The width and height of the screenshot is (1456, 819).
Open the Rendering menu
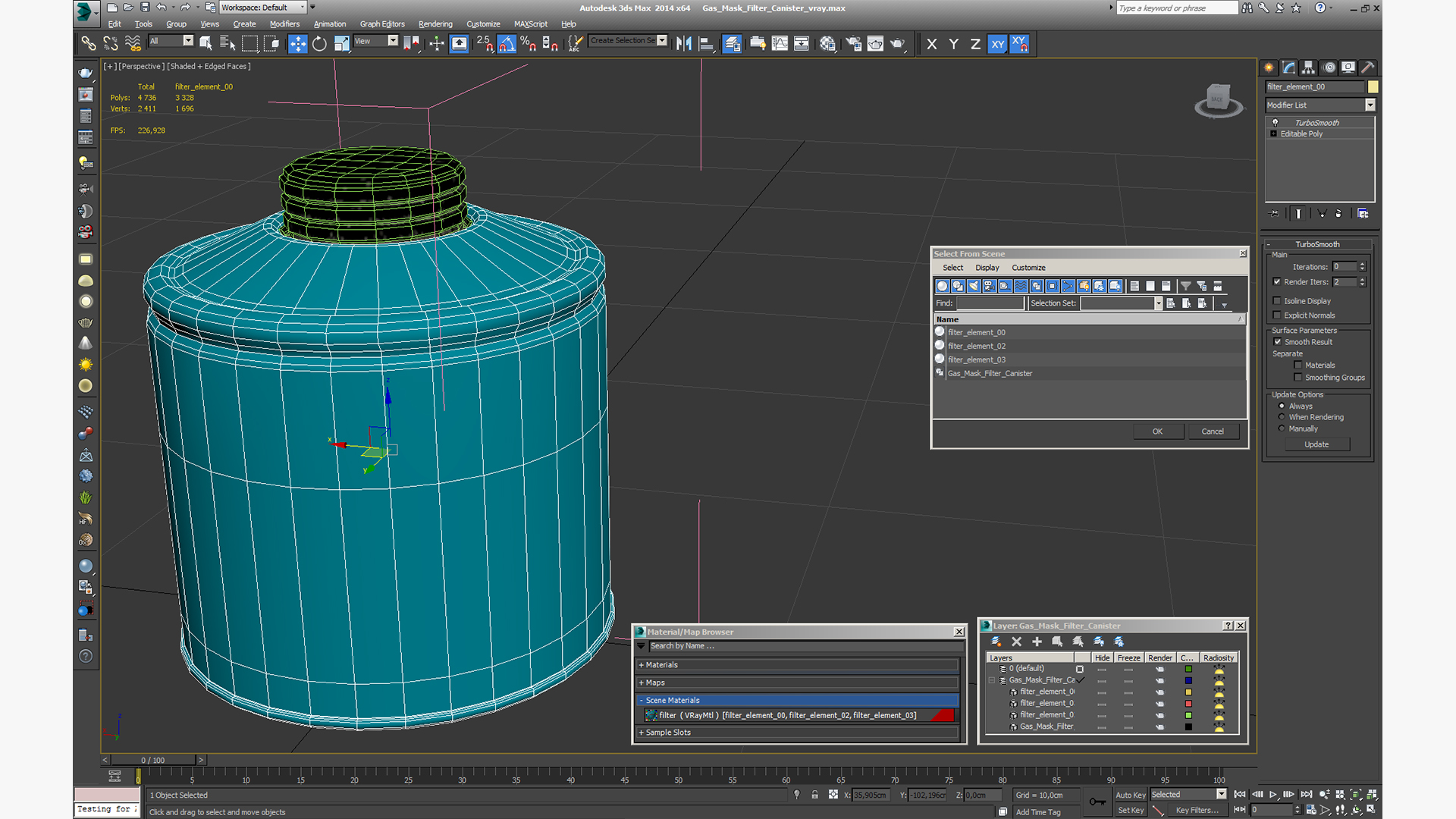click(x=435, y=24)
